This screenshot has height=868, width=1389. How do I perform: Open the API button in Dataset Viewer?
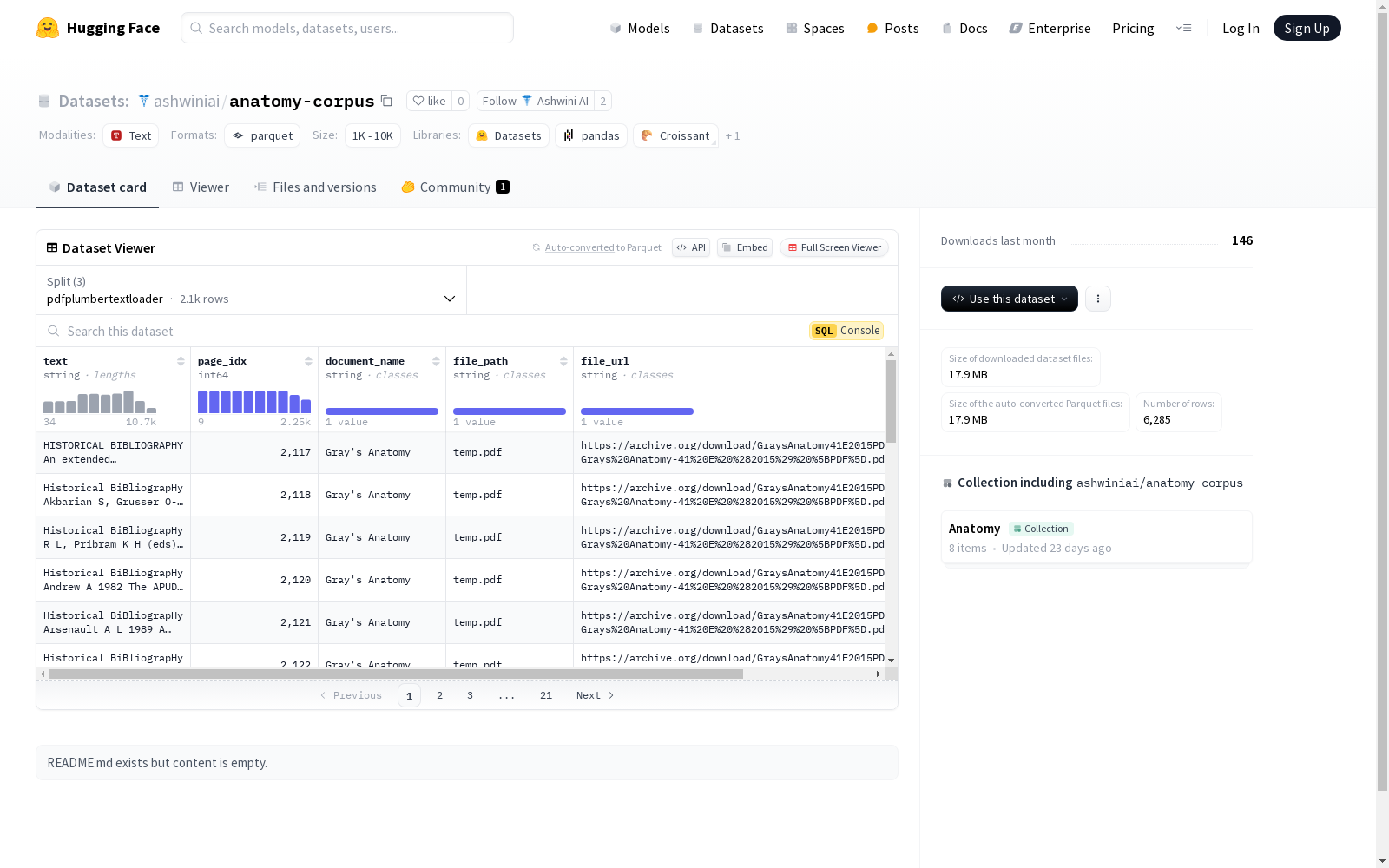pyautogui.click(x=691, y=247)
